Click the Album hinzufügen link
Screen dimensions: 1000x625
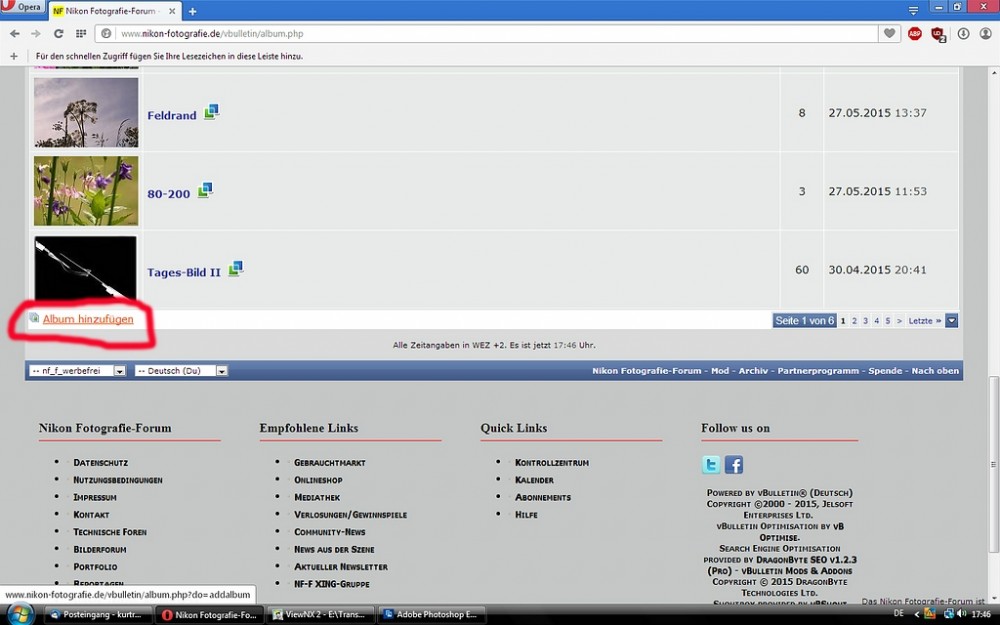coord(88,319)
